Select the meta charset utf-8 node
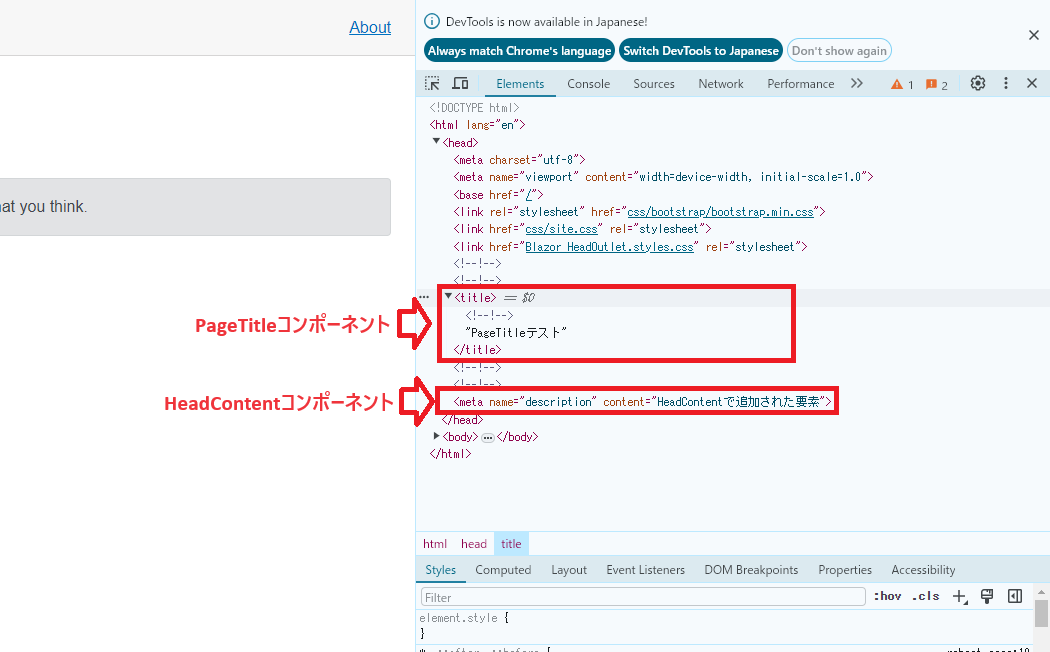 [520, 160]
